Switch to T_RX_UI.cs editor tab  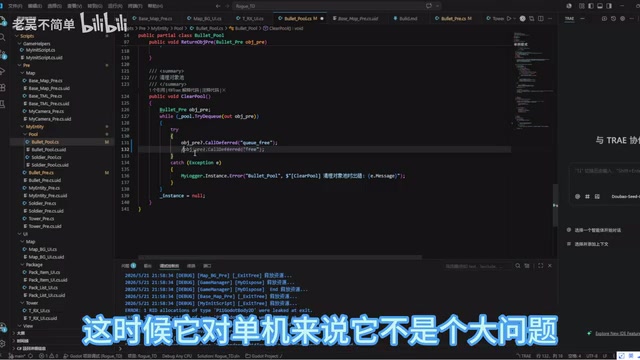(252, 18)
